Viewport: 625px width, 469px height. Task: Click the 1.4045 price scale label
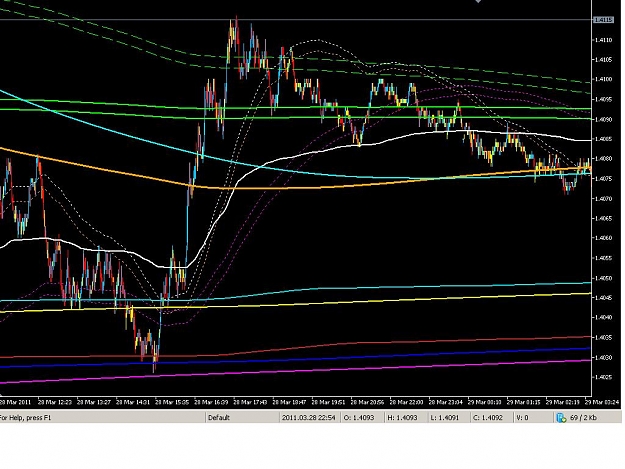(603, 298)
